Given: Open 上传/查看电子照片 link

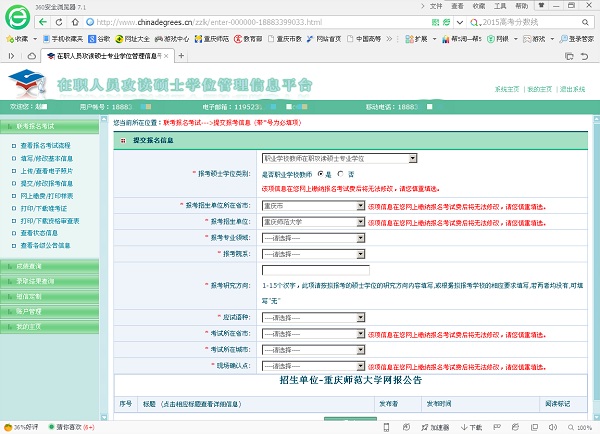Looking at the screenshot, I should 47,171.
